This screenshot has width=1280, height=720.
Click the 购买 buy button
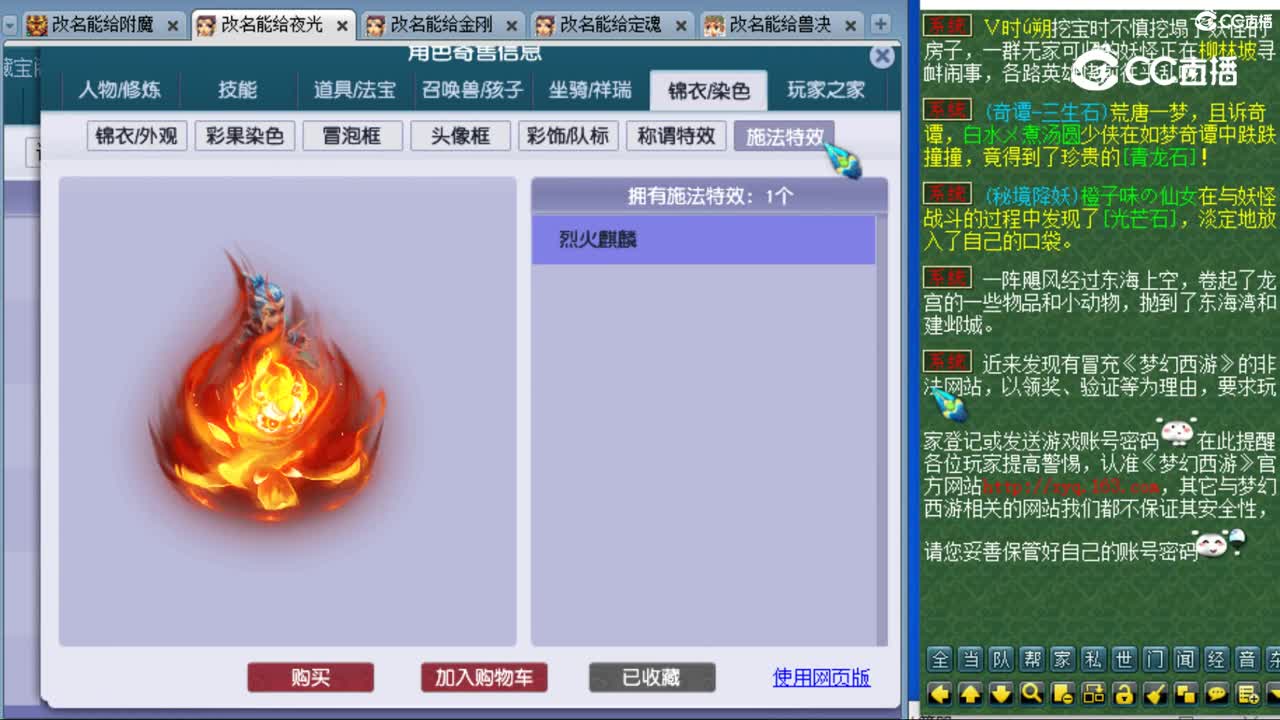310,677
